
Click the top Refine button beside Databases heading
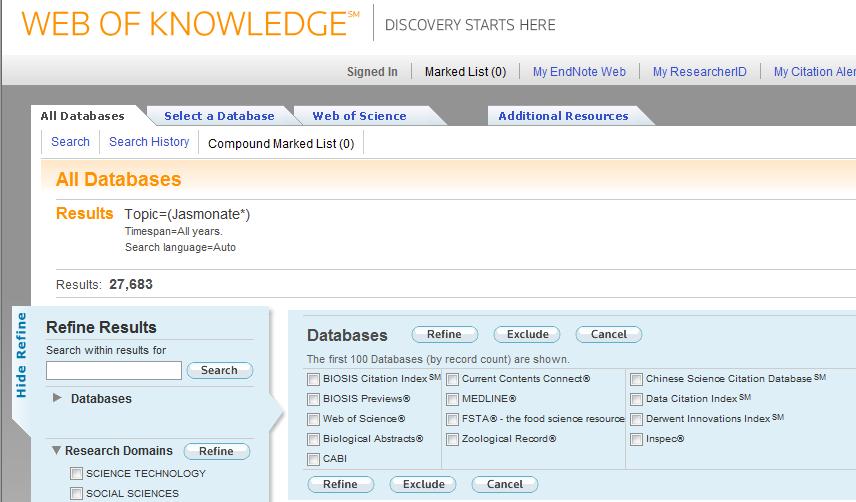(444, 334)
